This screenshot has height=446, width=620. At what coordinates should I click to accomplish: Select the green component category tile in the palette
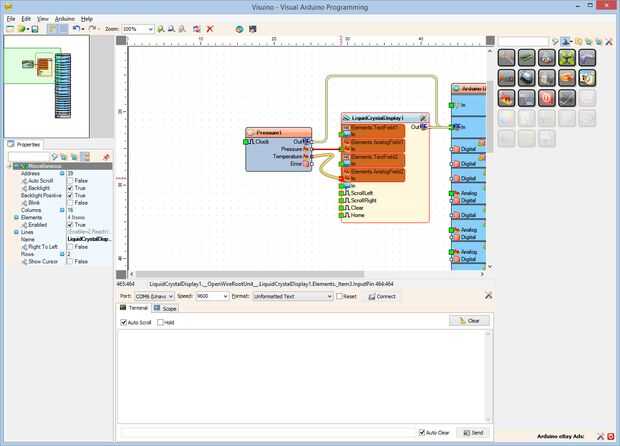[567, 58]
